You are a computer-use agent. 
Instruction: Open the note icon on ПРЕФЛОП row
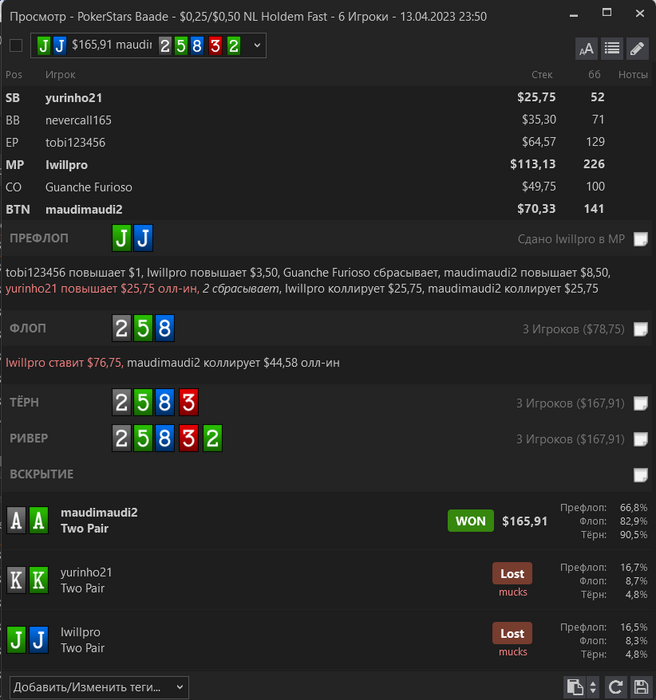click(x=640, y=239)
